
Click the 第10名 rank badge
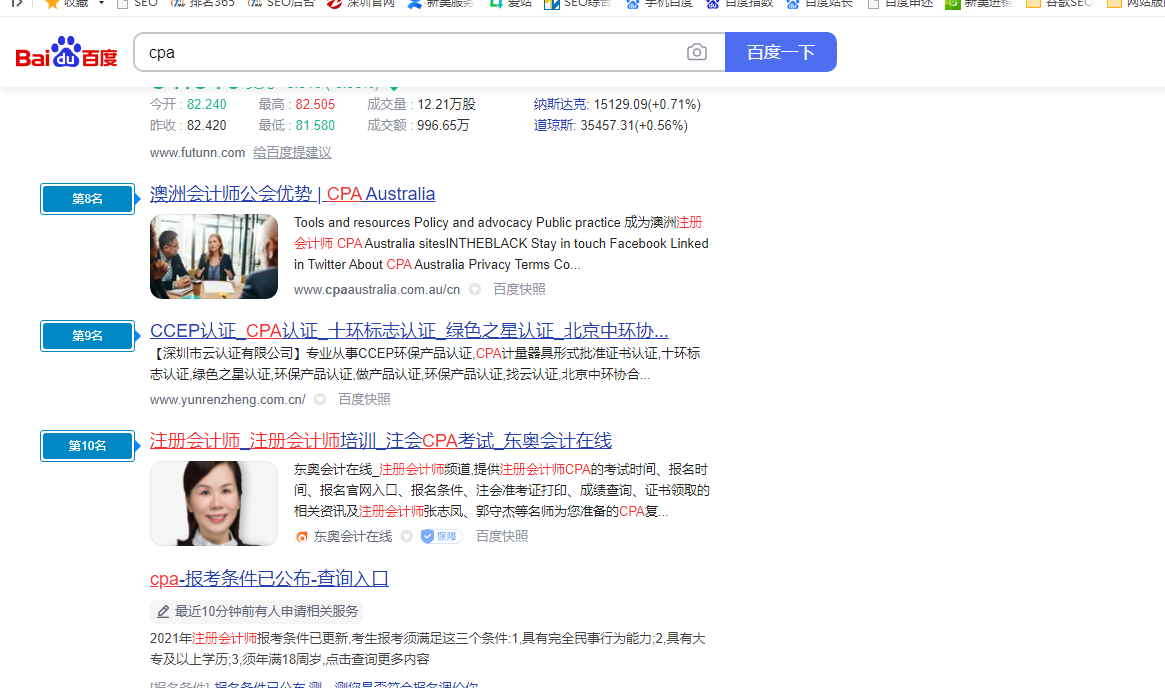(87, 446)
